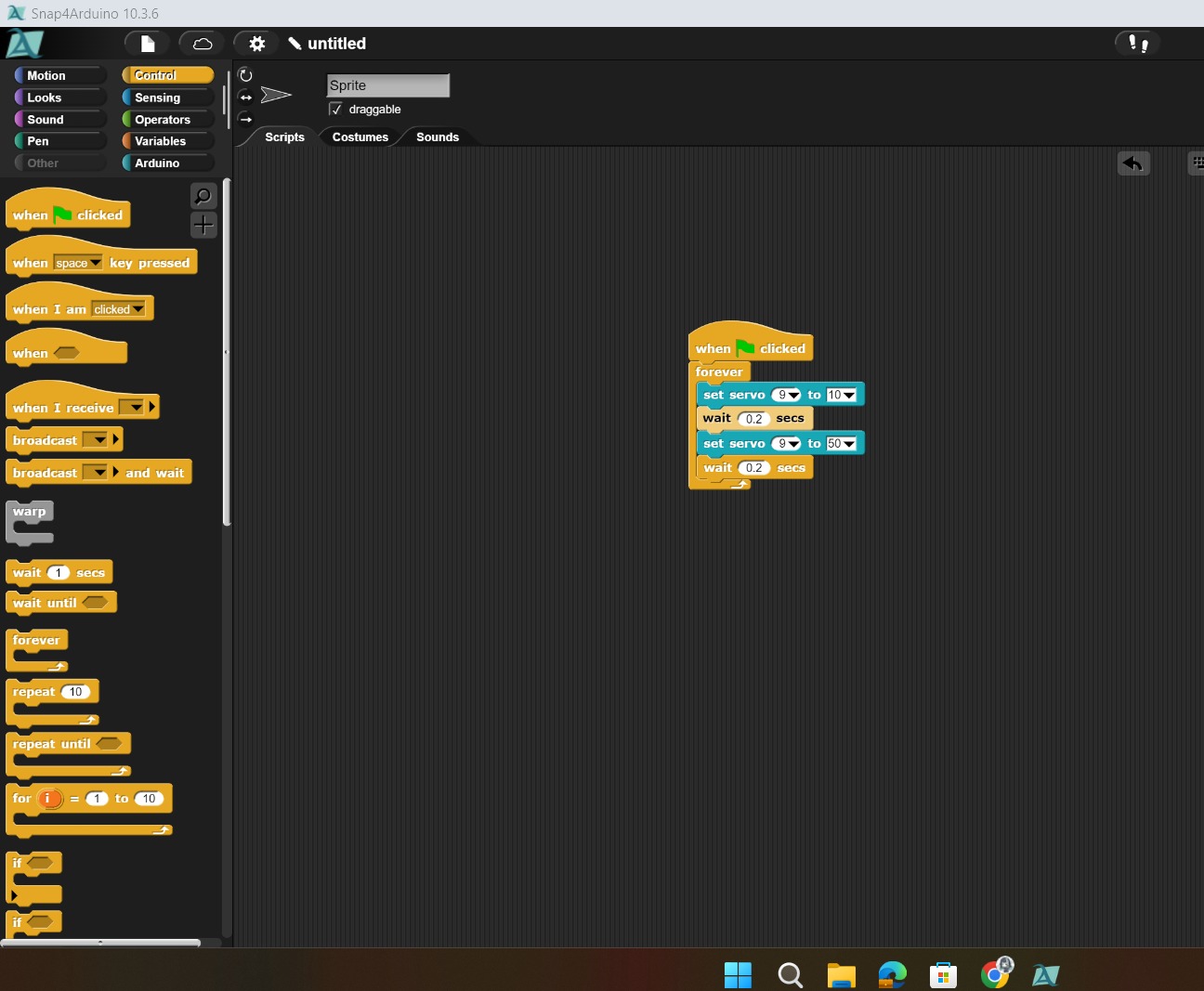Switch to the Sounds tab
This screenshot has height=991, width=1204.
click(438, 137)
